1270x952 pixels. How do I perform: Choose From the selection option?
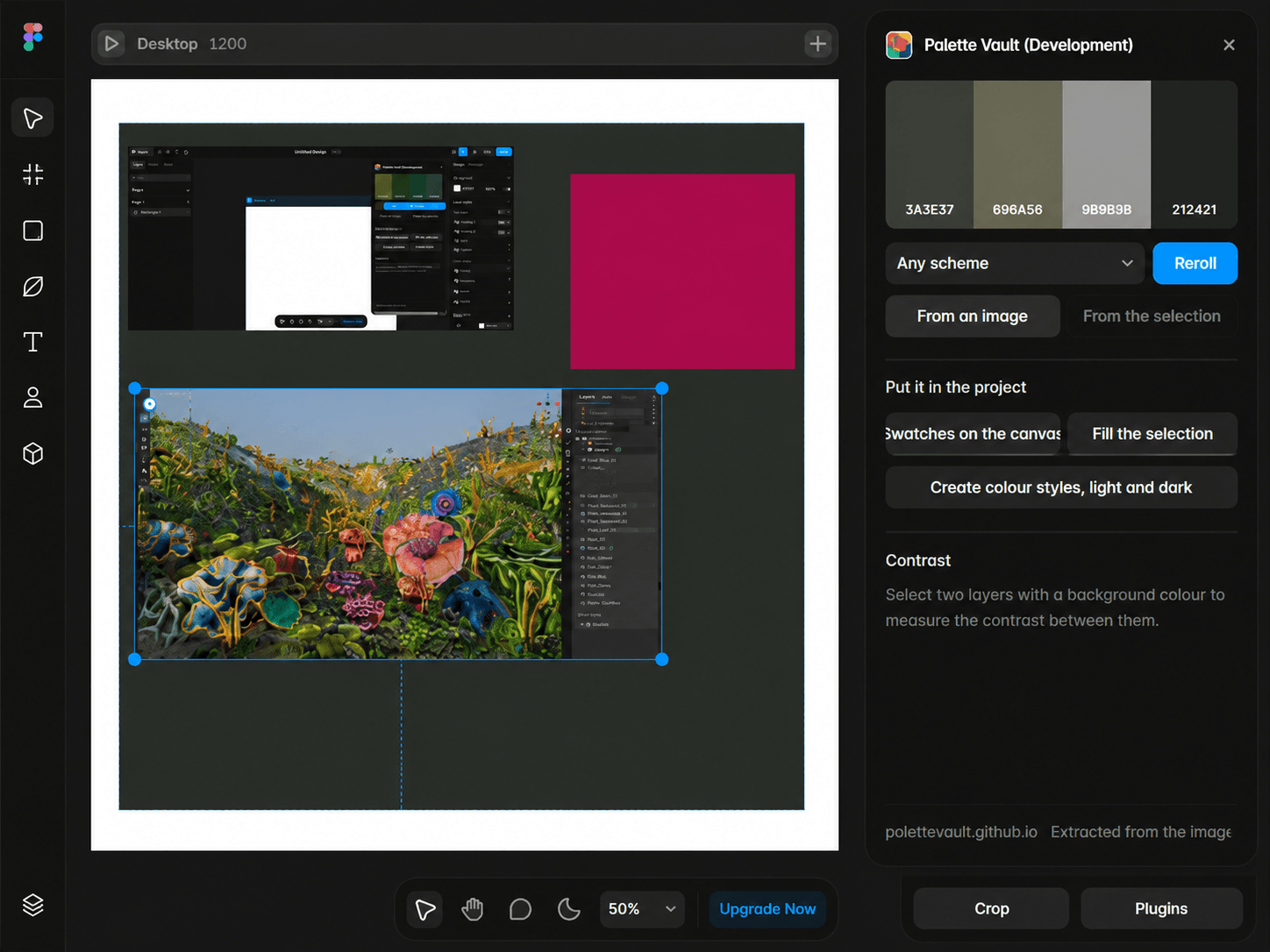coord(1152,316)
